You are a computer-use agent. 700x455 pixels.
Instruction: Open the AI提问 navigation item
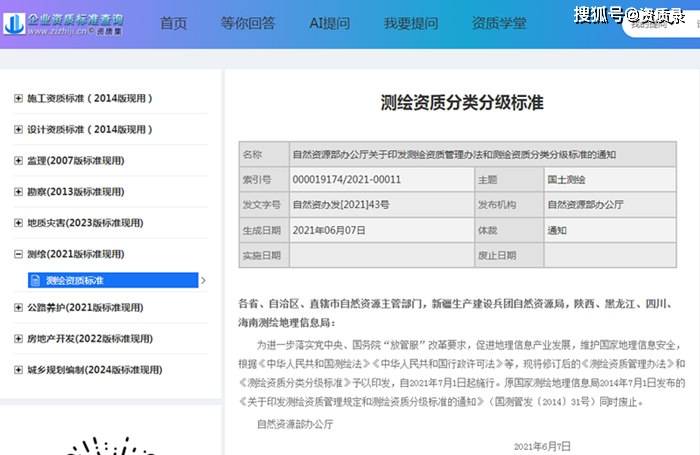click(331, 23)
